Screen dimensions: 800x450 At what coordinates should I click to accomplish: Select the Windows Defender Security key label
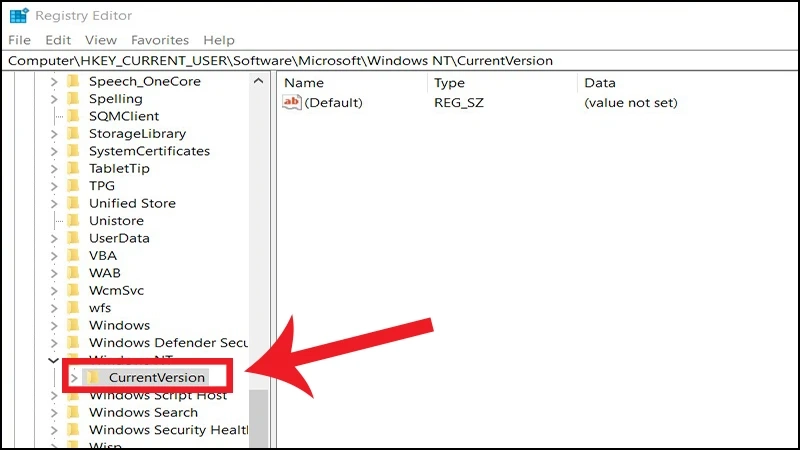(x=168, y=342)
